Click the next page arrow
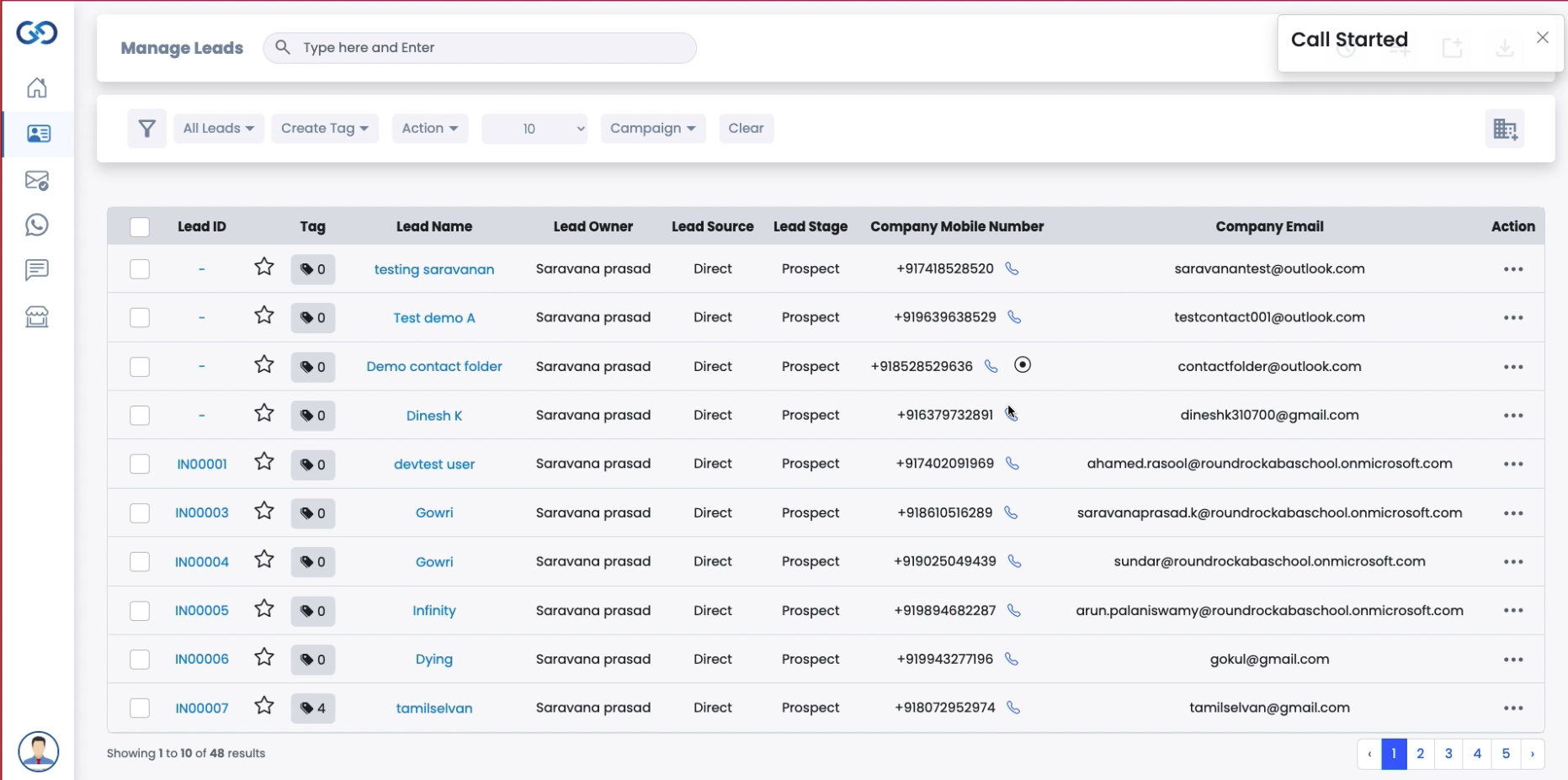Screen dimensions: 1568x780 [x=1533, y=754]
